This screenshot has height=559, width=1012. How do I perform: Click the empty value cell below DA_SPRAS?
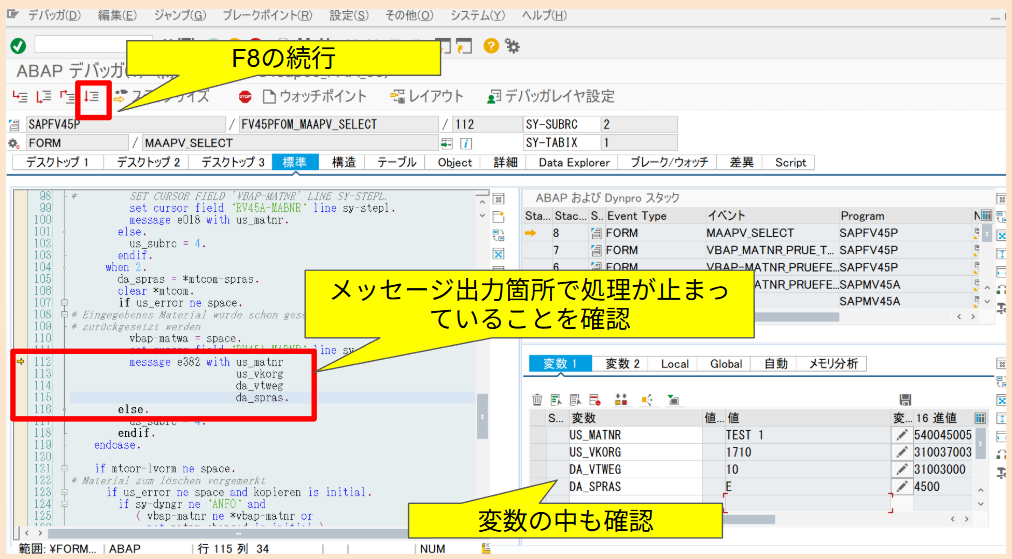point(807,503)
